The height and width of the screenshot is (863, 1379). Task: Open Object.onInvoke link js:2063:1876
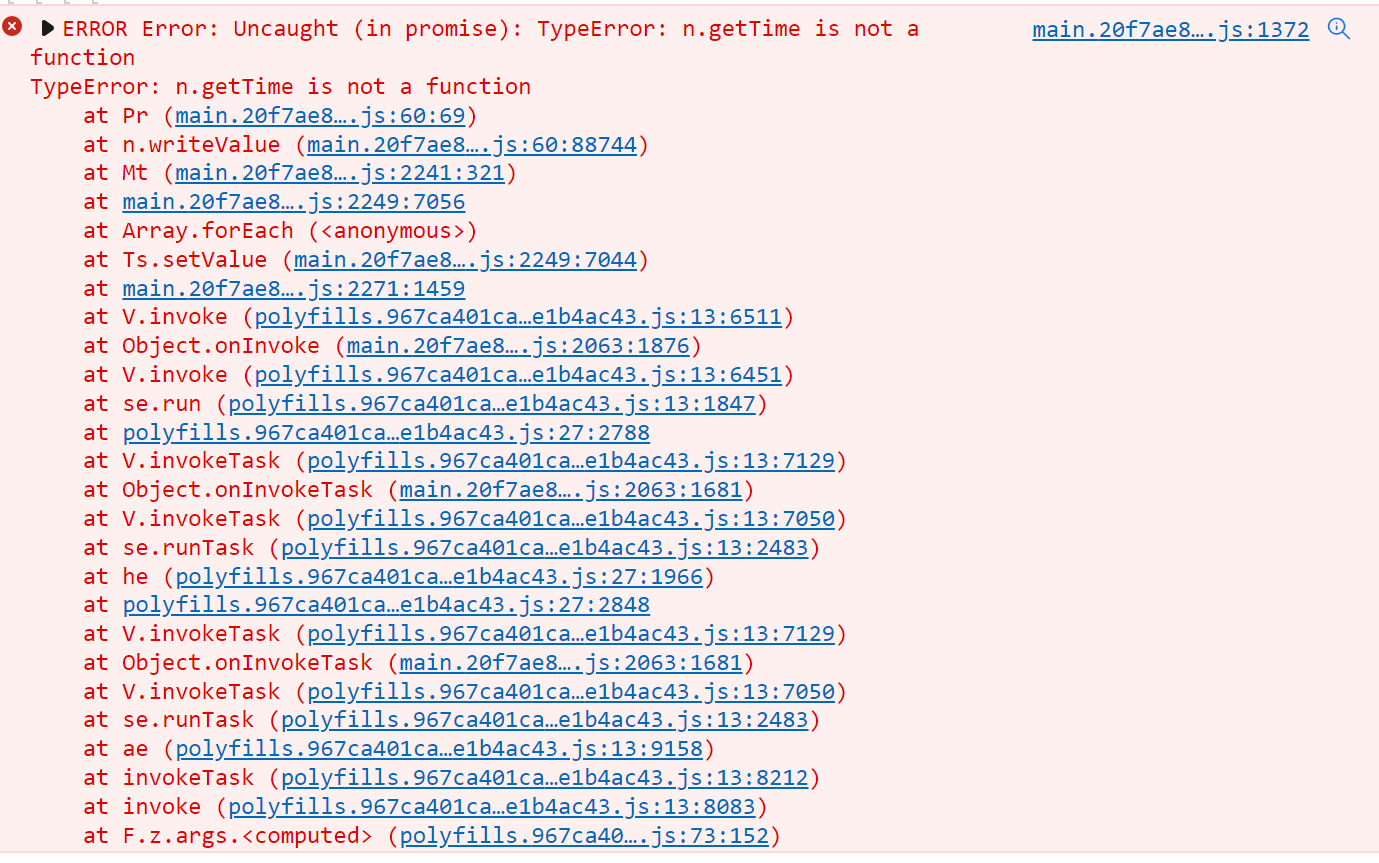[x=518, y=347]
